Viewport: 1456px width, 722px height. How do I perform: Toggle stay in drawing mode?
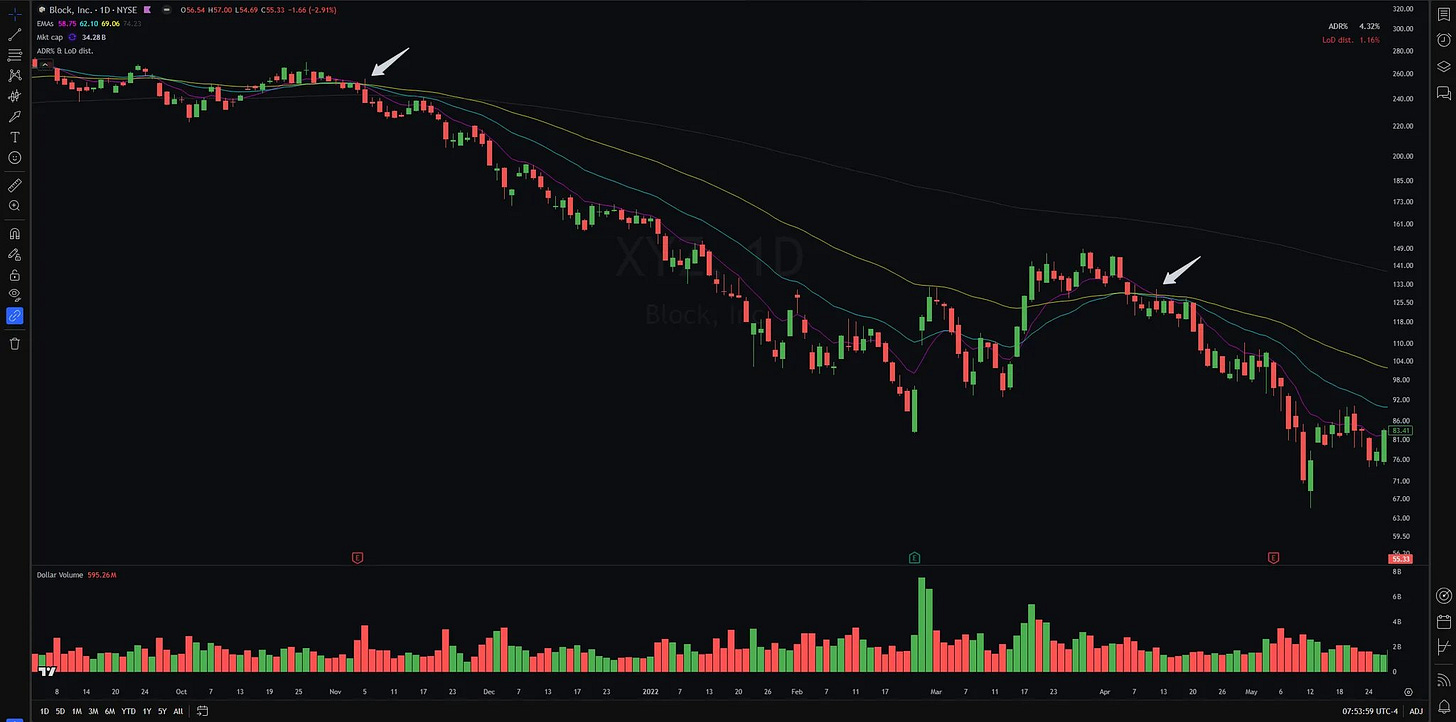click(x=15, y=254)
